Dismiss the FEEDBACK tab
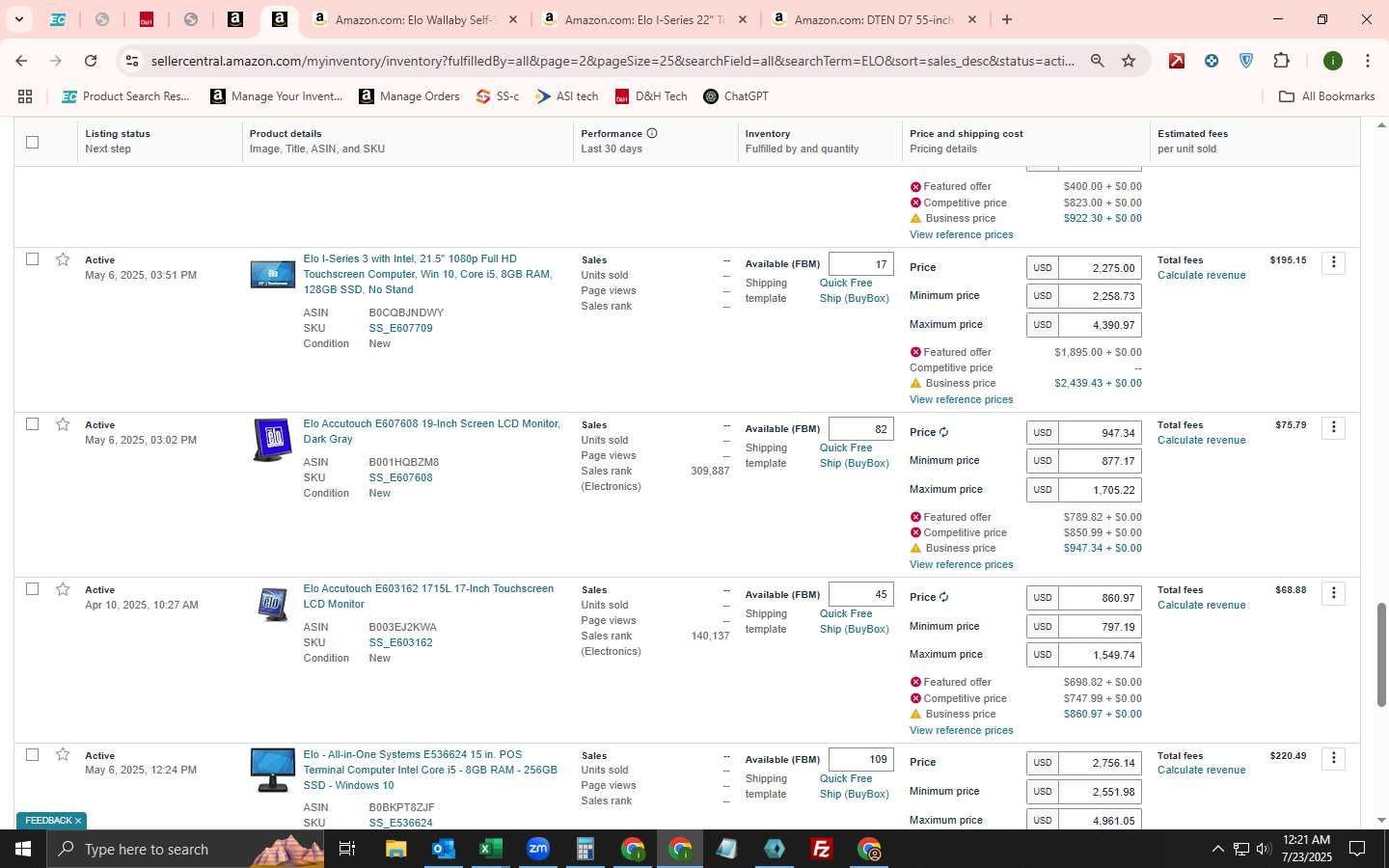 [x=77, y=821]
